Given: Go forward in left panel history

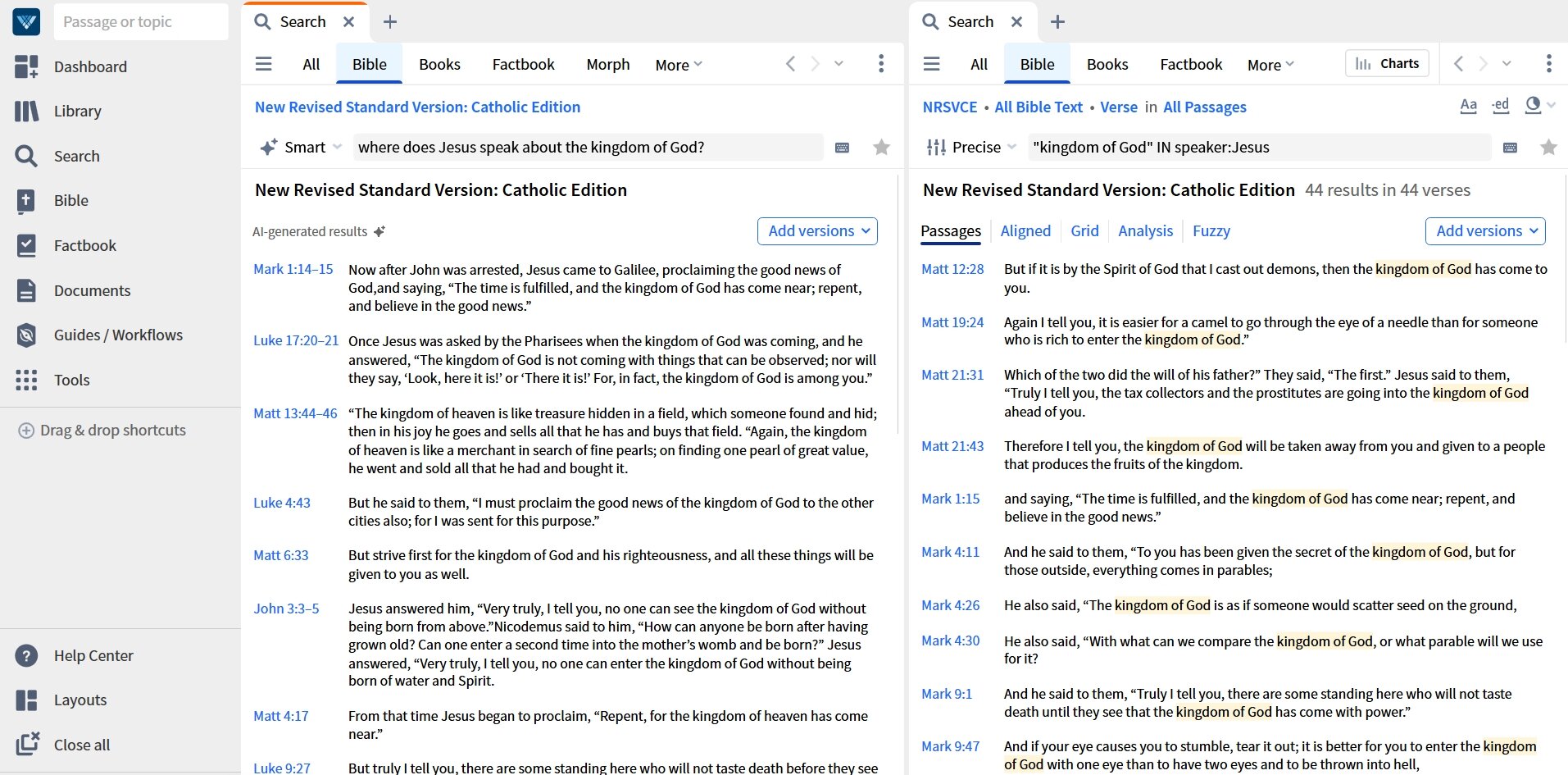Looking at the screenshot, I should [815, 64].
